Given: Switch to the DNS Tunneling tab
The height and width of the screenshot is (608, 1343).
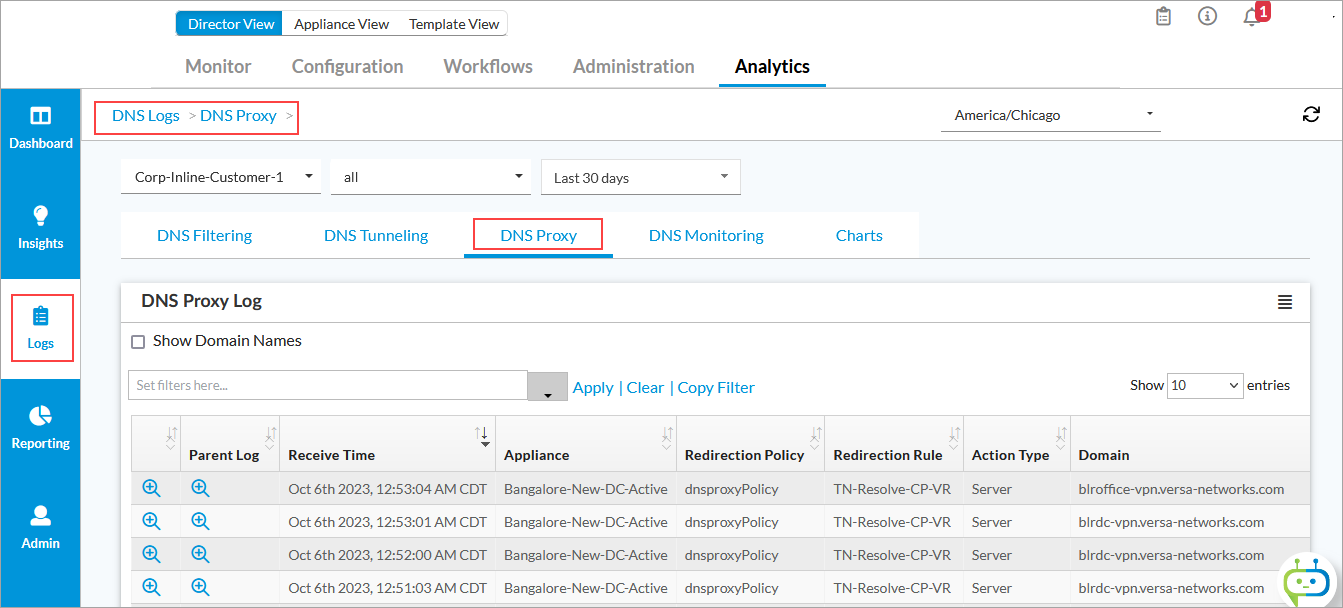Looking at the screenshot, I should point(376,236).
